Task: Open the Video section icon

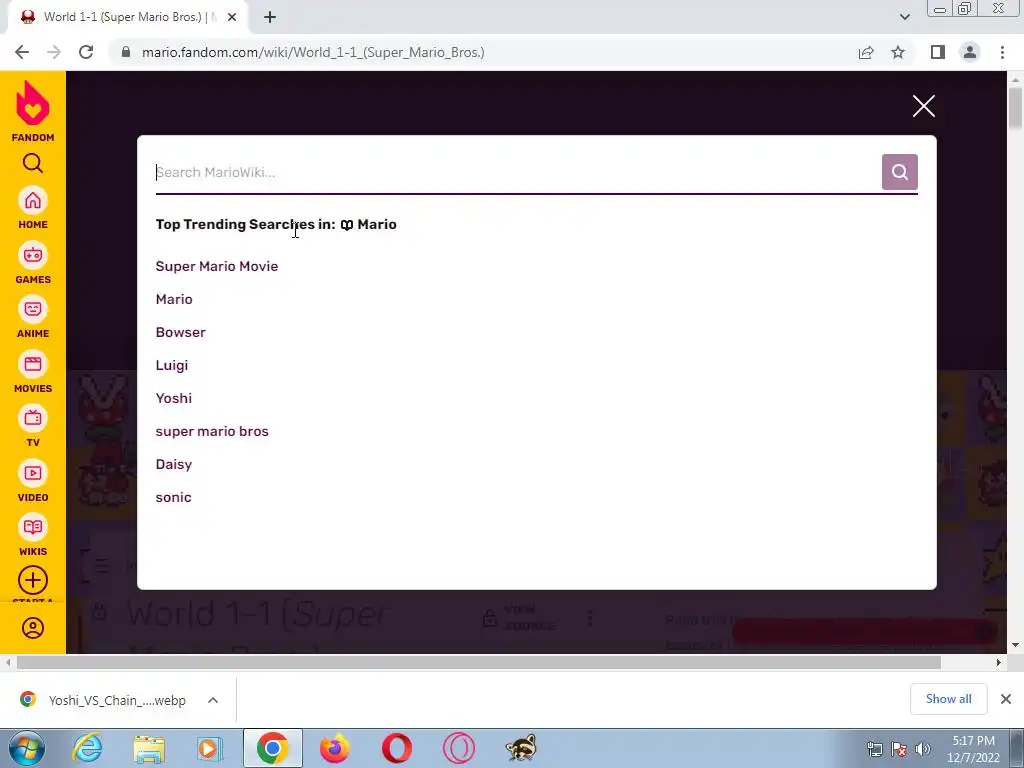Action: (x=33, y=473)
